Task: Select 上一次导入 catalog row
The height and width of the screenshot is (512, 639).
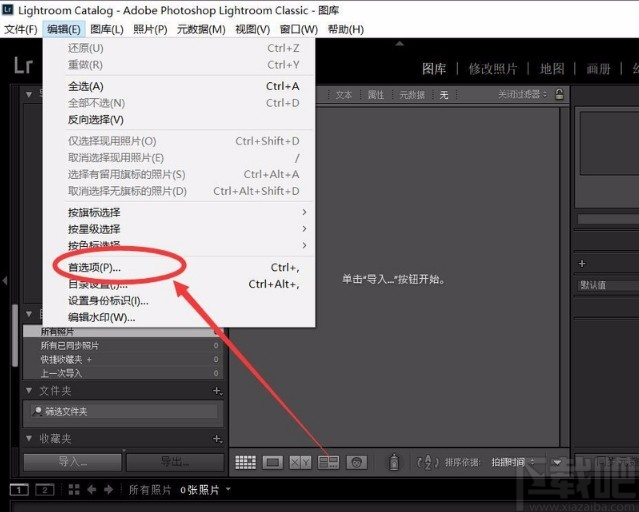Action: pyautogui.click(x=122, y=373)
